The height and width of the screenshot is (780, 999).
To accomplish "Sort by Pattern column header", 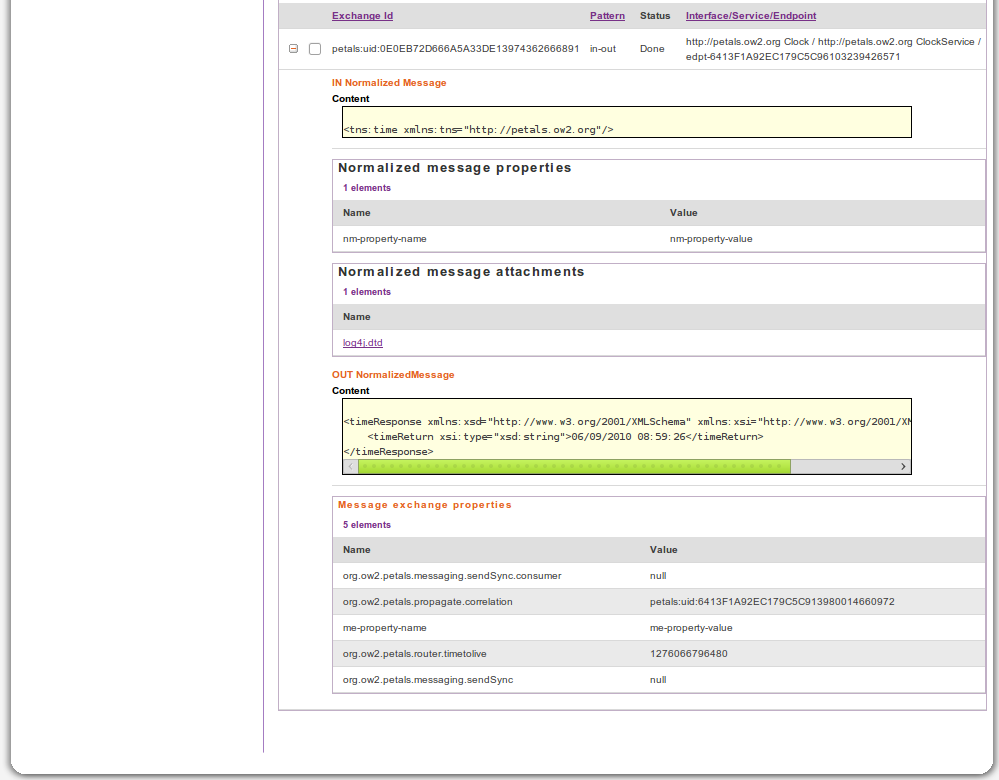I will coord(607,16).
